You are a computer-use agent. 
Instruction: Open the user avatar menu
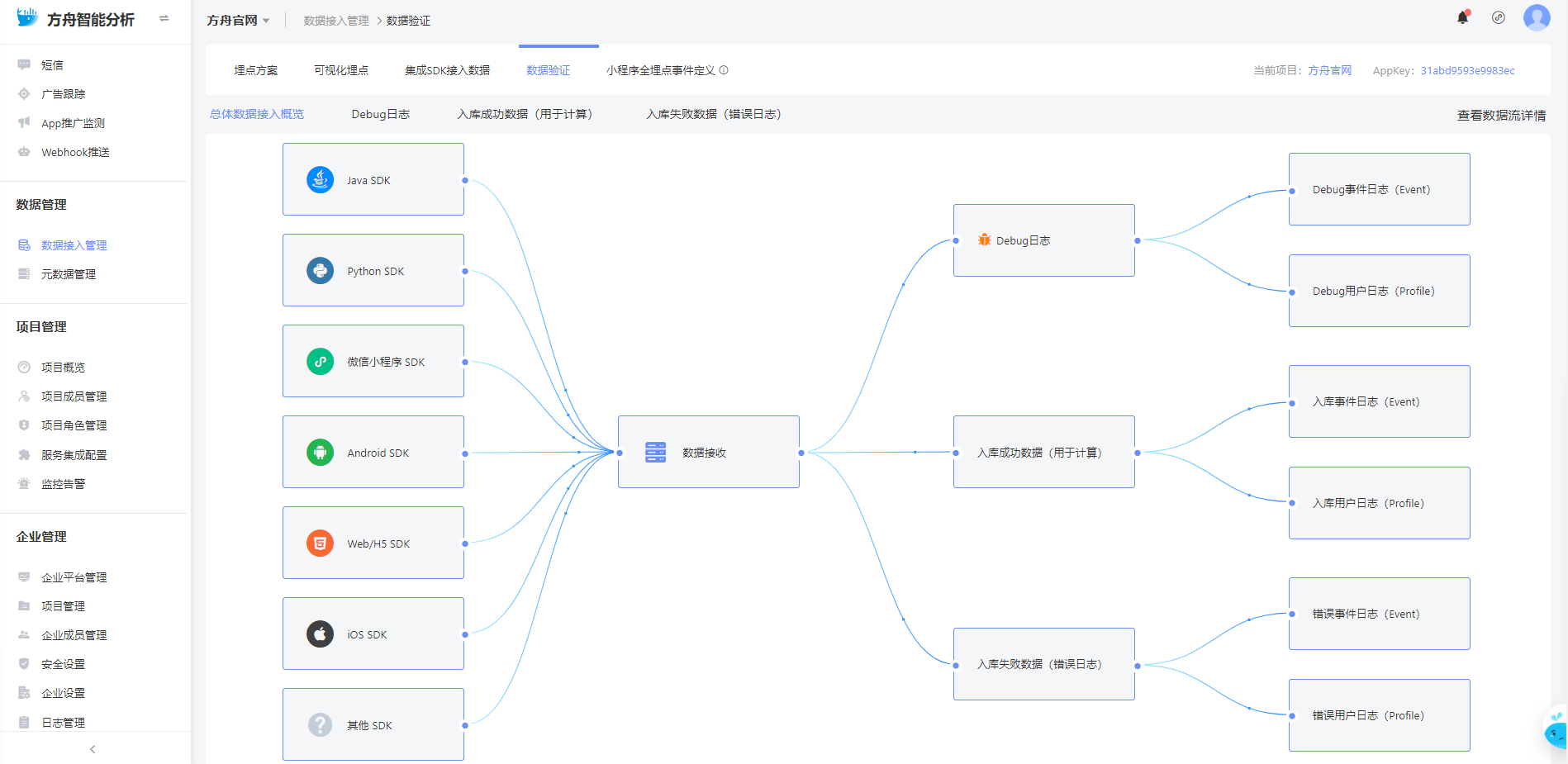(x=1537, y=17)
